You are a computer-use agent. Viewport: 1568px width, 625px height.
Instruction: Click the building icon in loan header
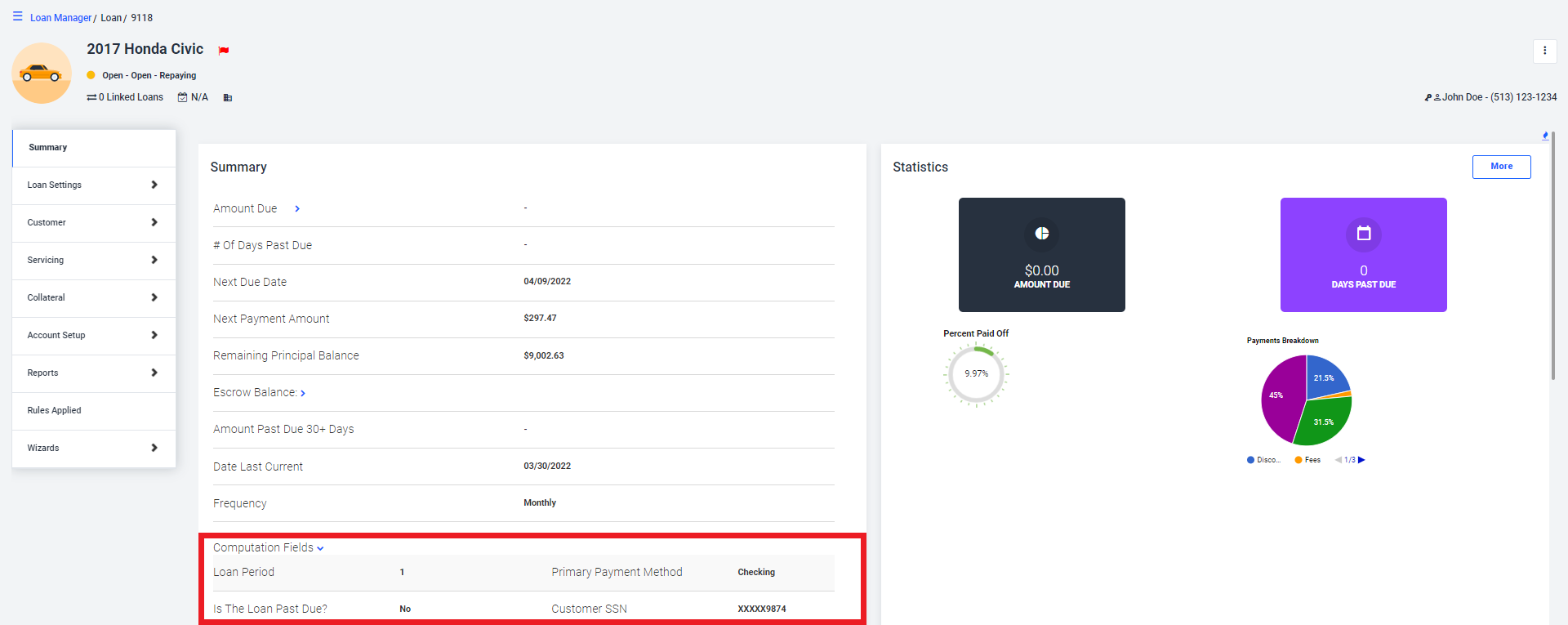click(228, 97)
